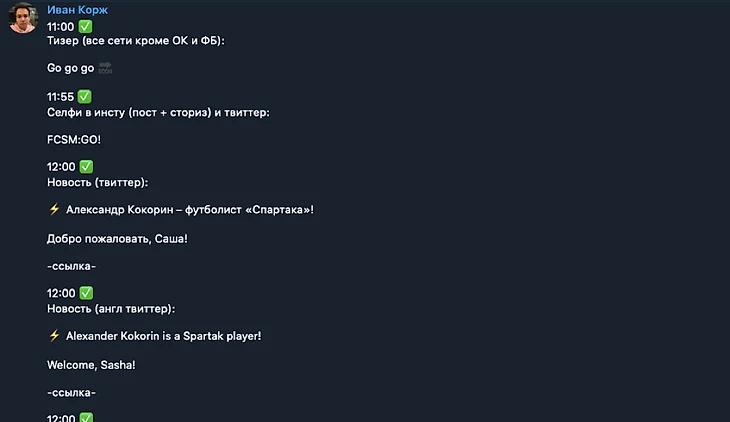Click the checkmark beside the first 12:00
Image resolution: width=730 pixels, height=422 pixels.
(86, 166)
